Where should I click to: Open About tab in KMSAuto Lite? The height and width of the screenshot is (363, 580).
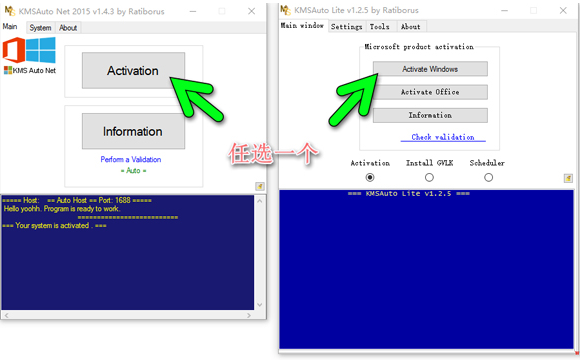point(411,27)
